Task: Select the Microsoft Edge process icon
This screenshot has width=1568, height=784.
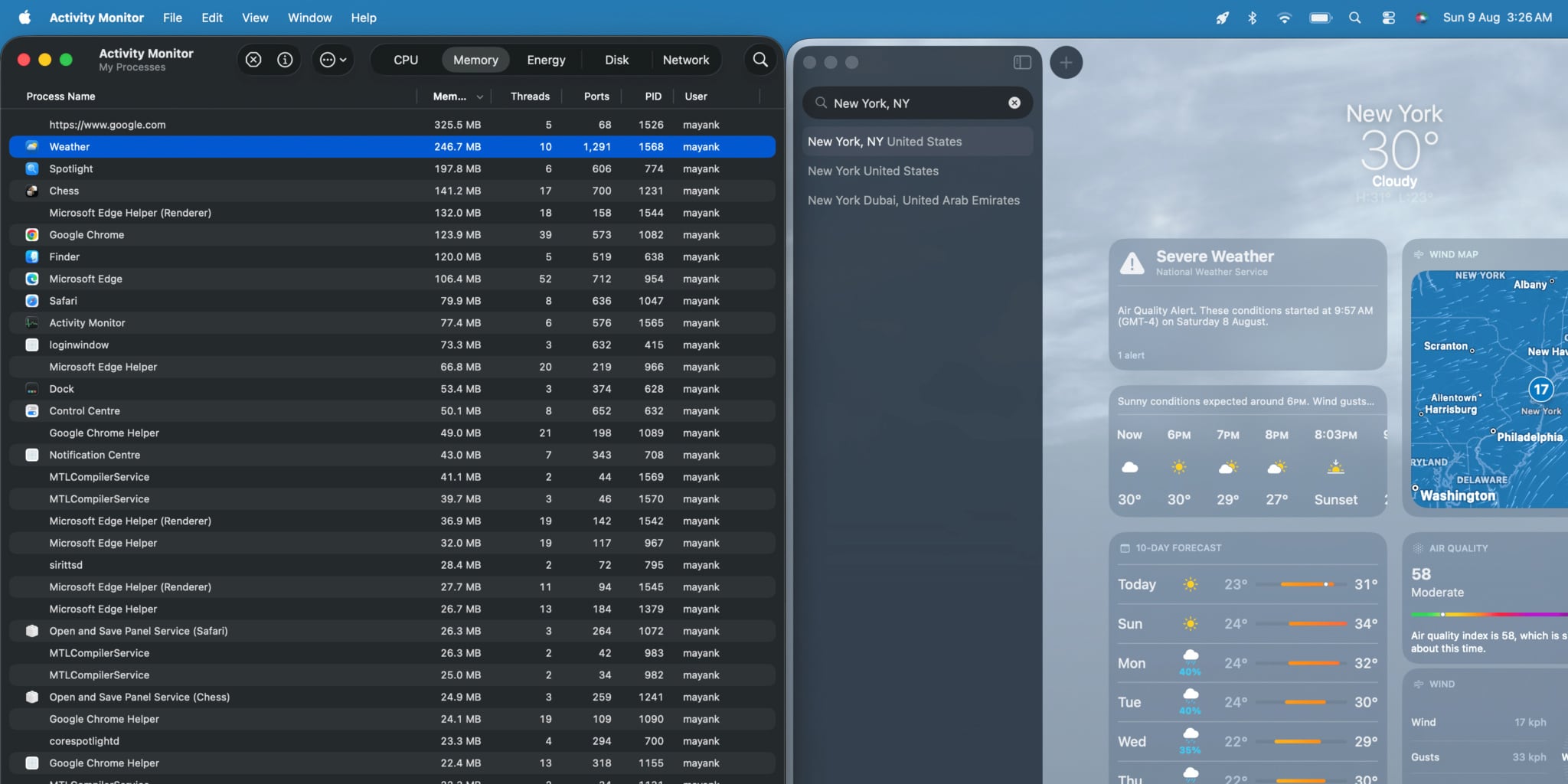Action: pyautogui.click(x=32, y=279)
